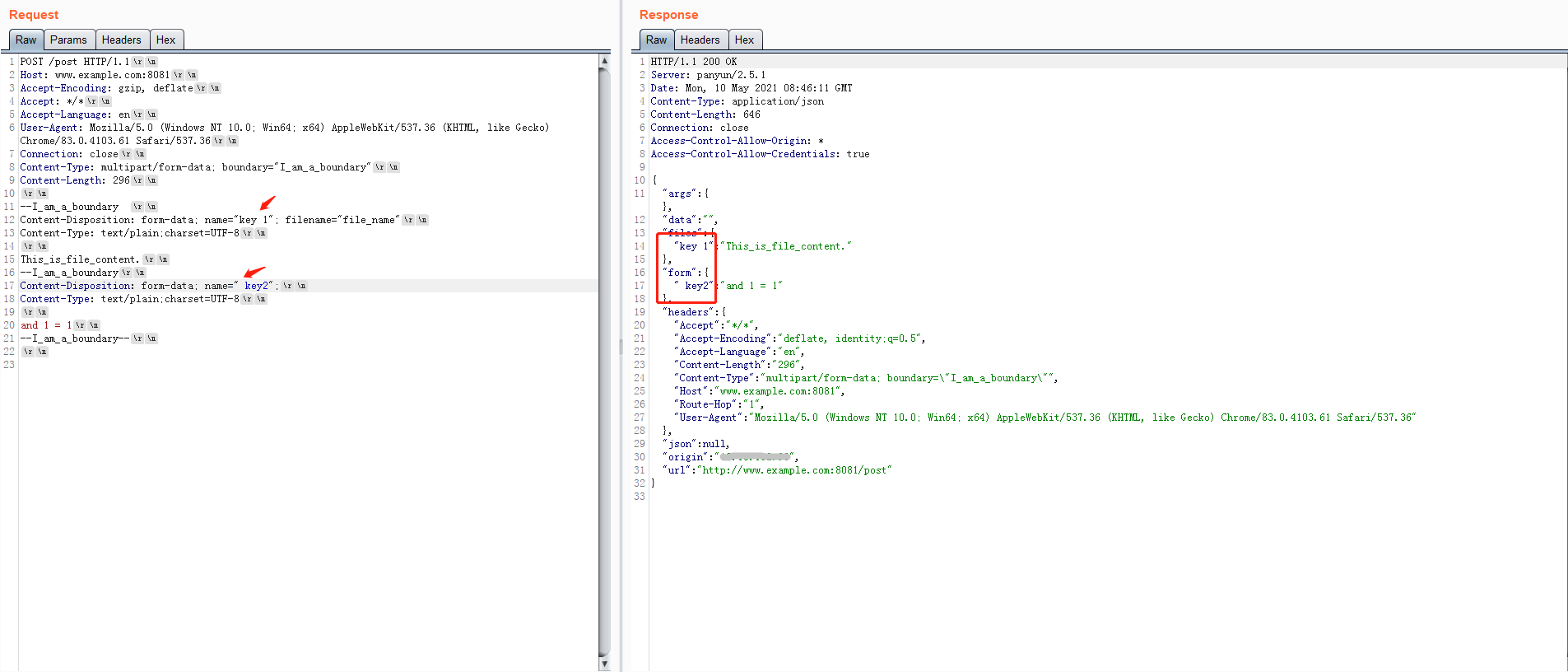1568x672 pixels.
Task: View the Response Hex tab
Action: click(x=744, y=40)
